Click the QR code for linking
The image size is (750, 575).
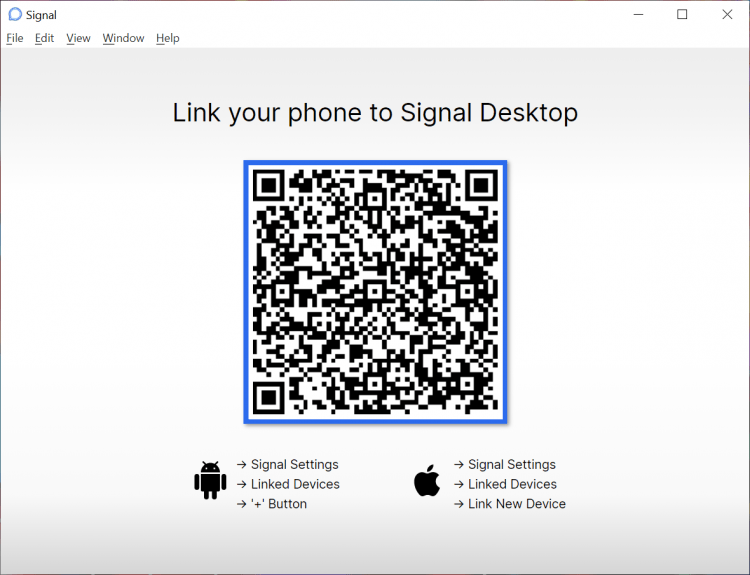pos(375,292)
